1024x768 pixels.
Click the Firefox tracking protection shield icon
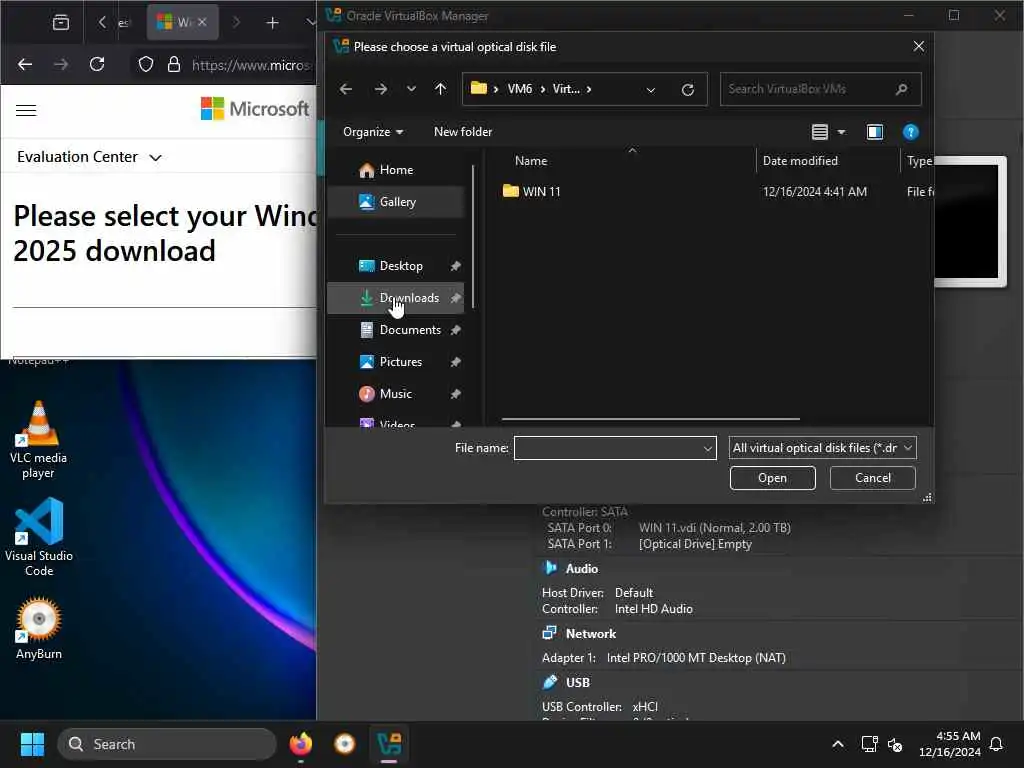pos(146,64)
